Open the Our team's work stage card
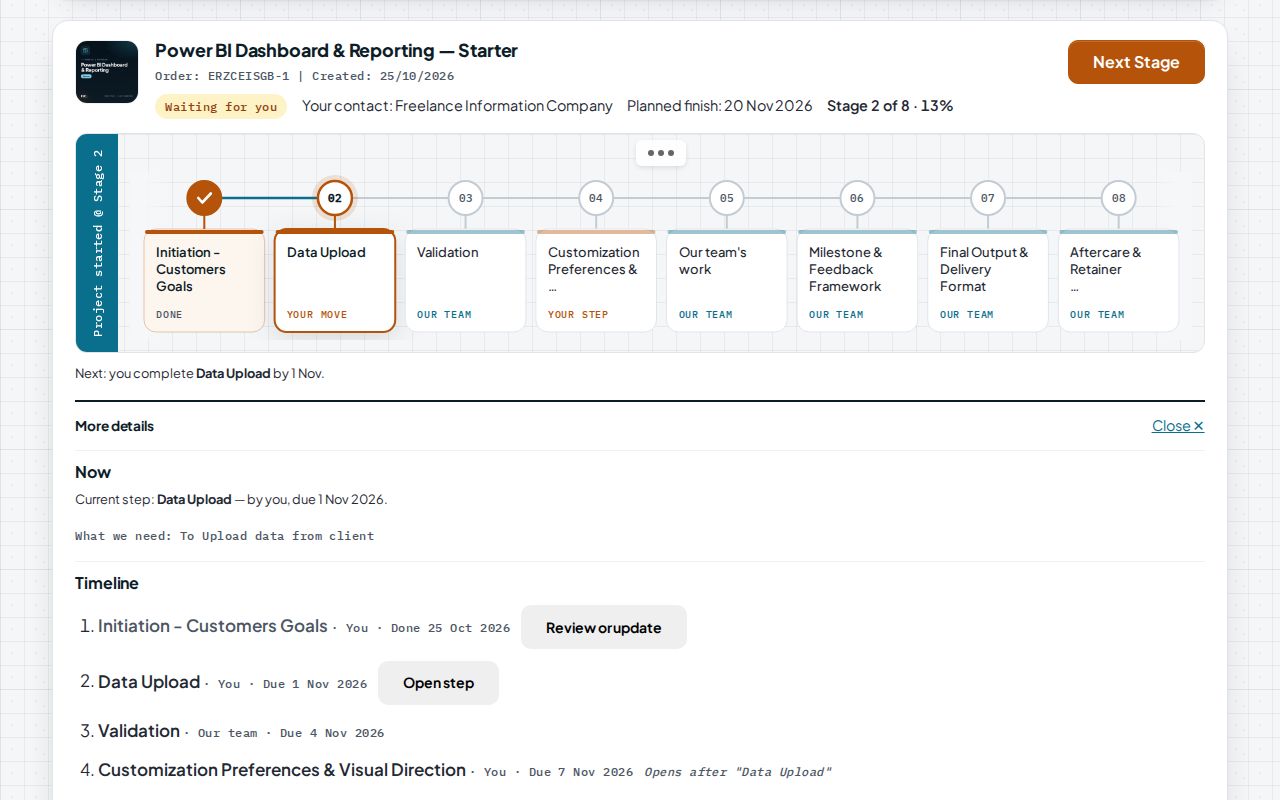This screenshot has width=1280, height=800. pos(727,281)
